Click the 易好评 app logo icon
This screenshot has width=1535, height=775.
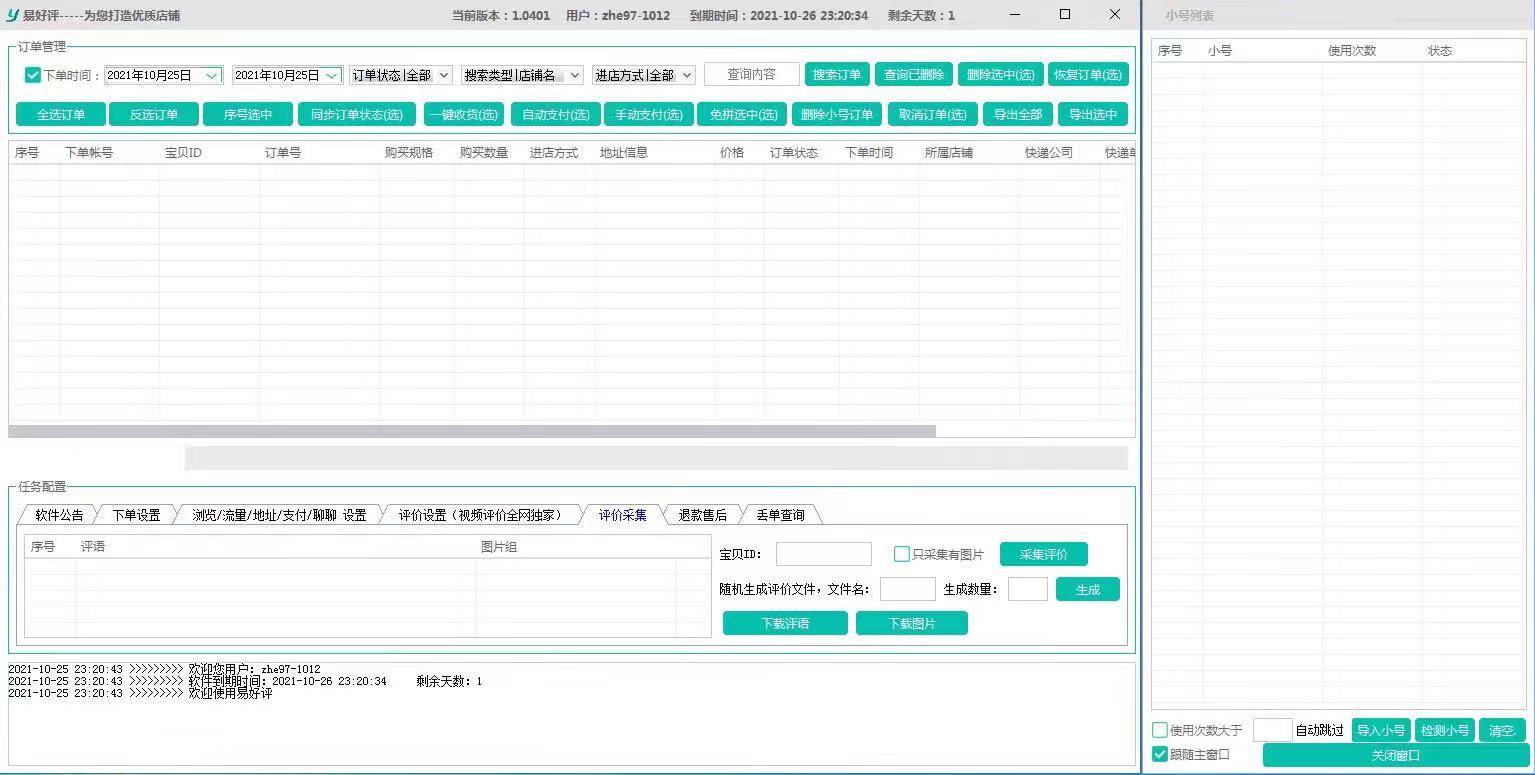(x=13, y=15)
